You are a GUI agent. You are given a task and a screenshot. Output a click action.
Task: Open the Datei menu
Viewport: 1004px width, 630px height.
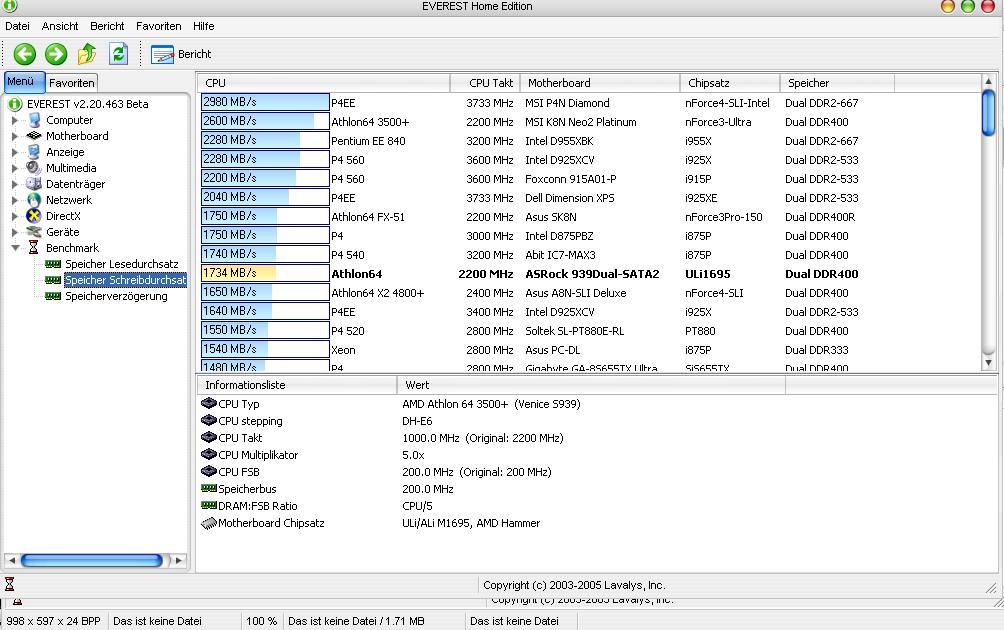point(17,26)
